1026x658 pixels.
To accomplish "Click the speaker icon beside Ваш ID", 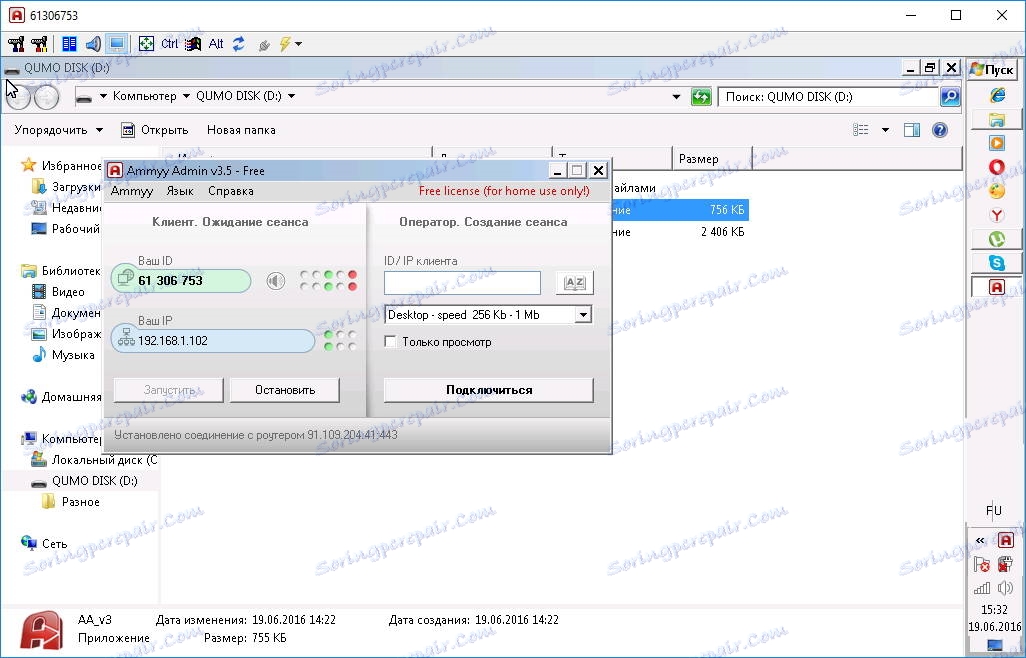I will pos(275,281).
